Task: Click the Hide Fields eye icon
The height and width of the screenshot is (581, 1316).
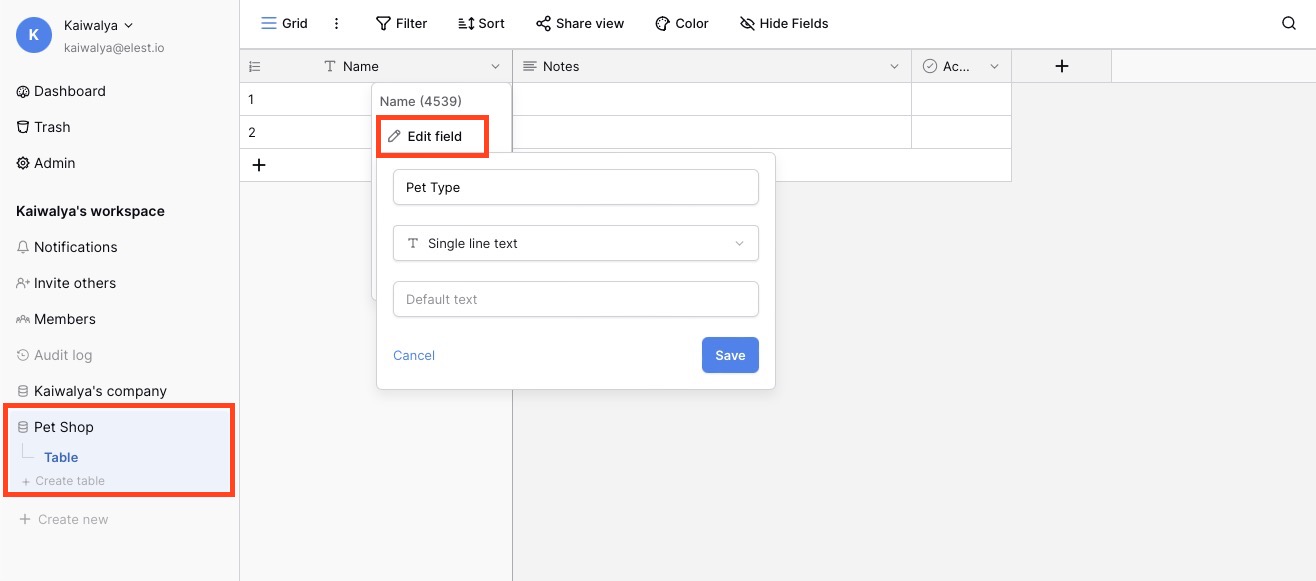Action: click(747, 23)
